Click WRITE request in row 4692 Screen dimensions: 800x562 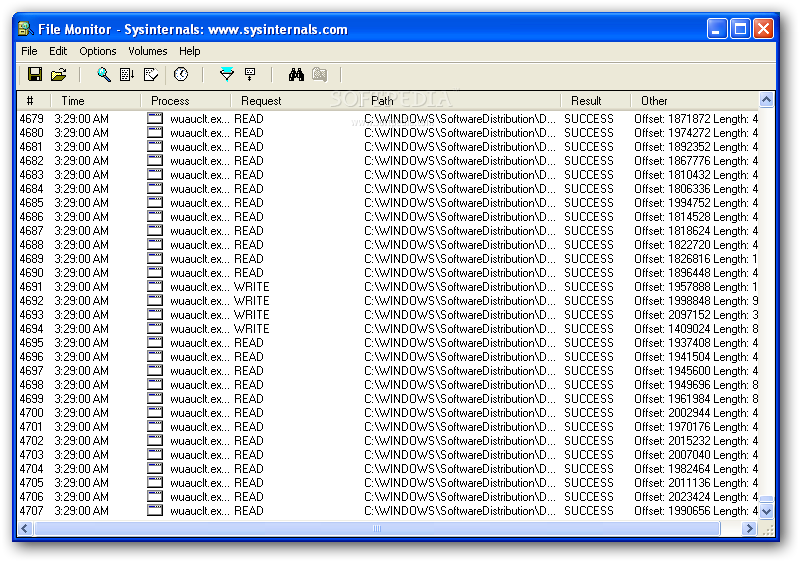(x=252, y=301)
